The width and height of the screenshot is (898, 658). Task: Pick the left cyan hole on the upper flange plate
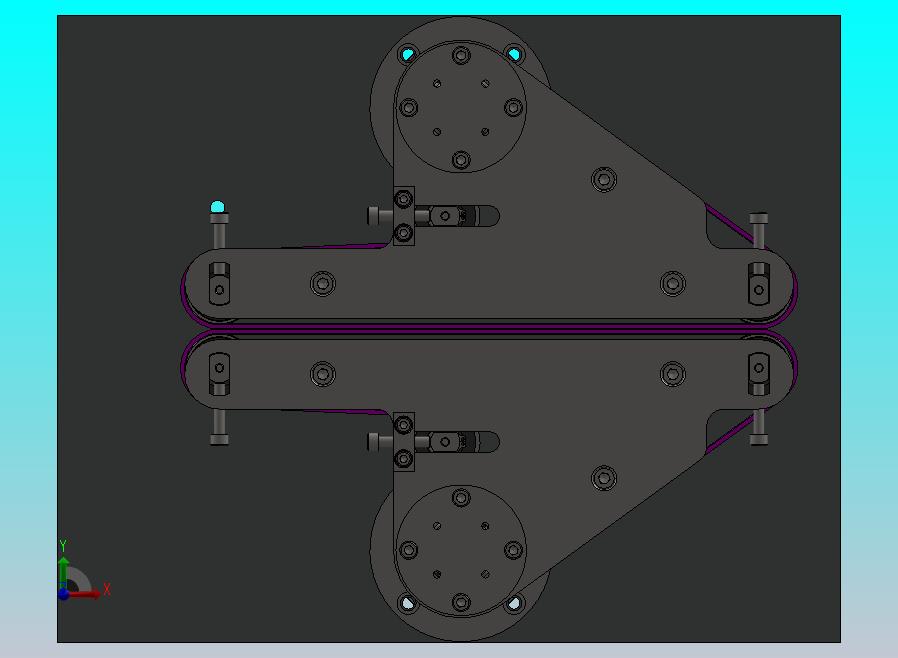click(x=408, y=55)
